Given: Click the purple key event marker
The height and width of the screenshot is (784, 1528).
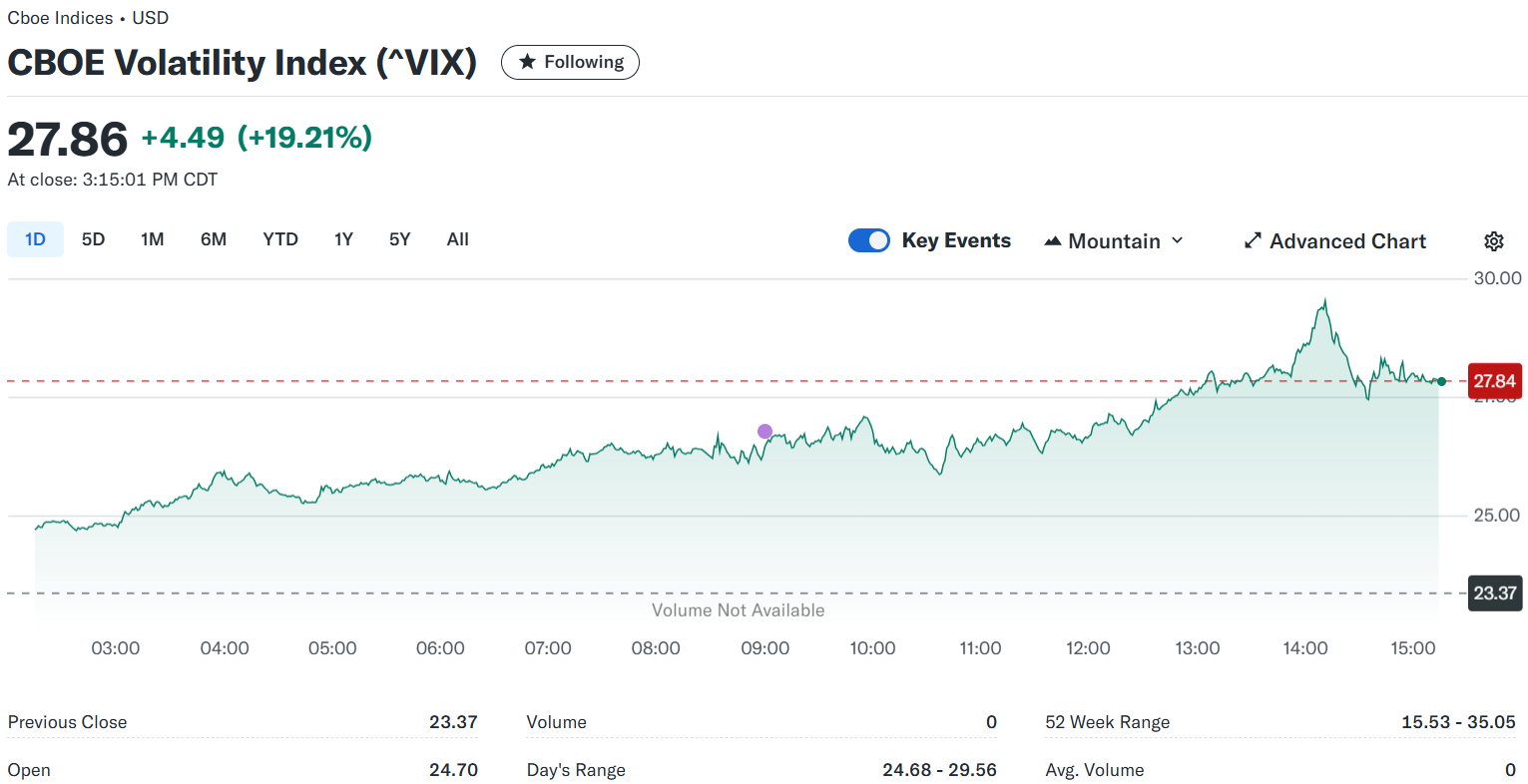Looking at the screenshot, I should click(x=764, y=431).
